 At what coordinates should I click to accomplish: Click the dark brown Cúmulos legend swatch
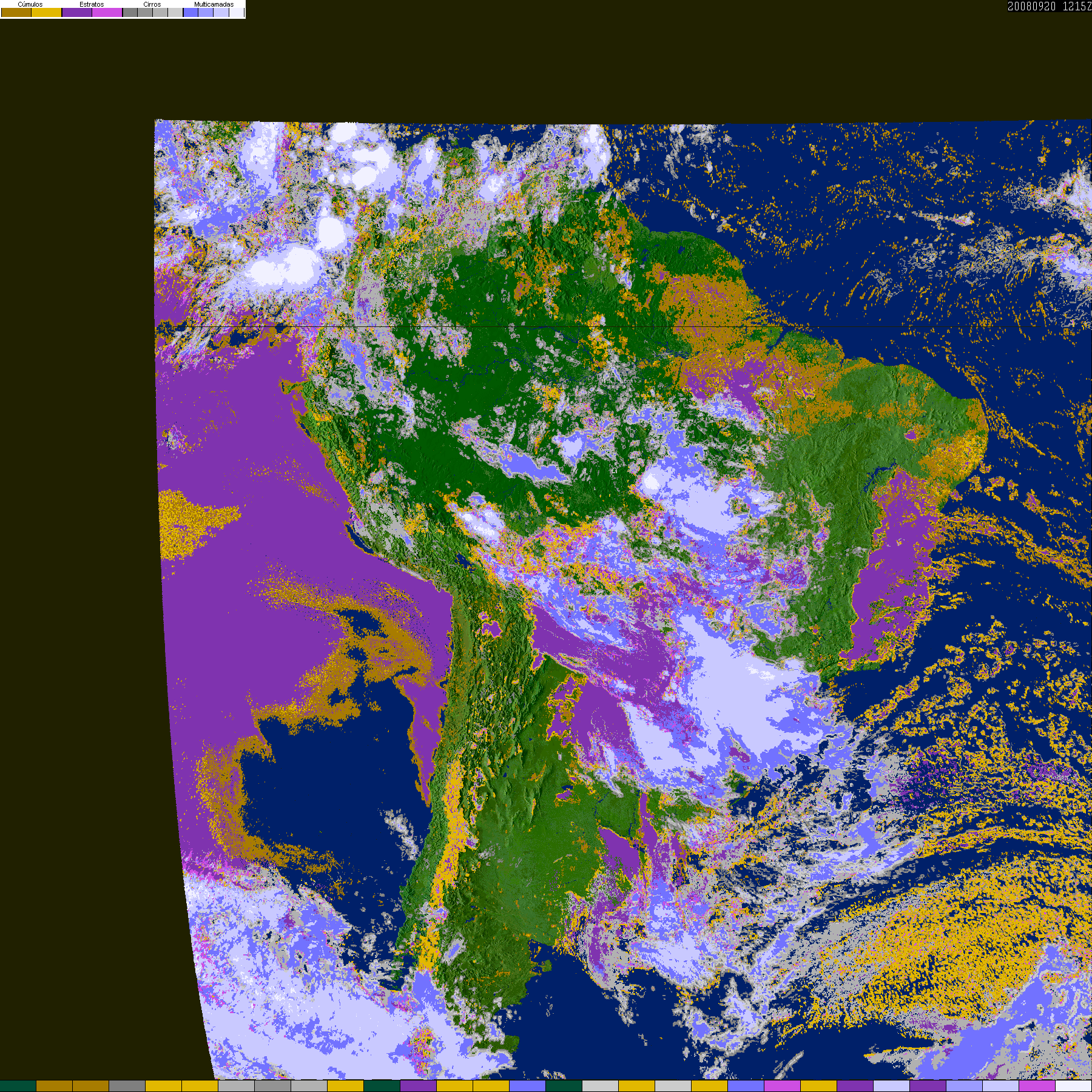(16, 12)
